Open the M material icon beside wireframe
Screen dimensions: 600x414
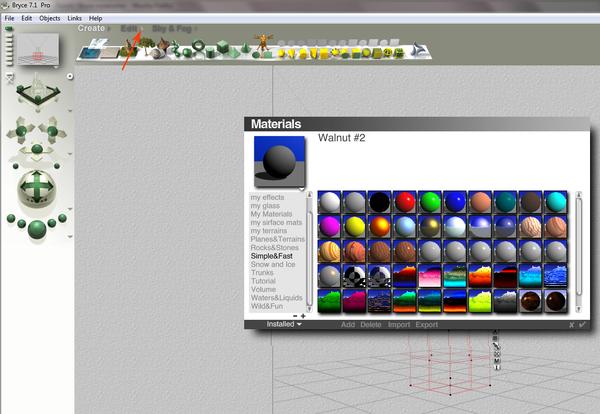pos(497,360)
